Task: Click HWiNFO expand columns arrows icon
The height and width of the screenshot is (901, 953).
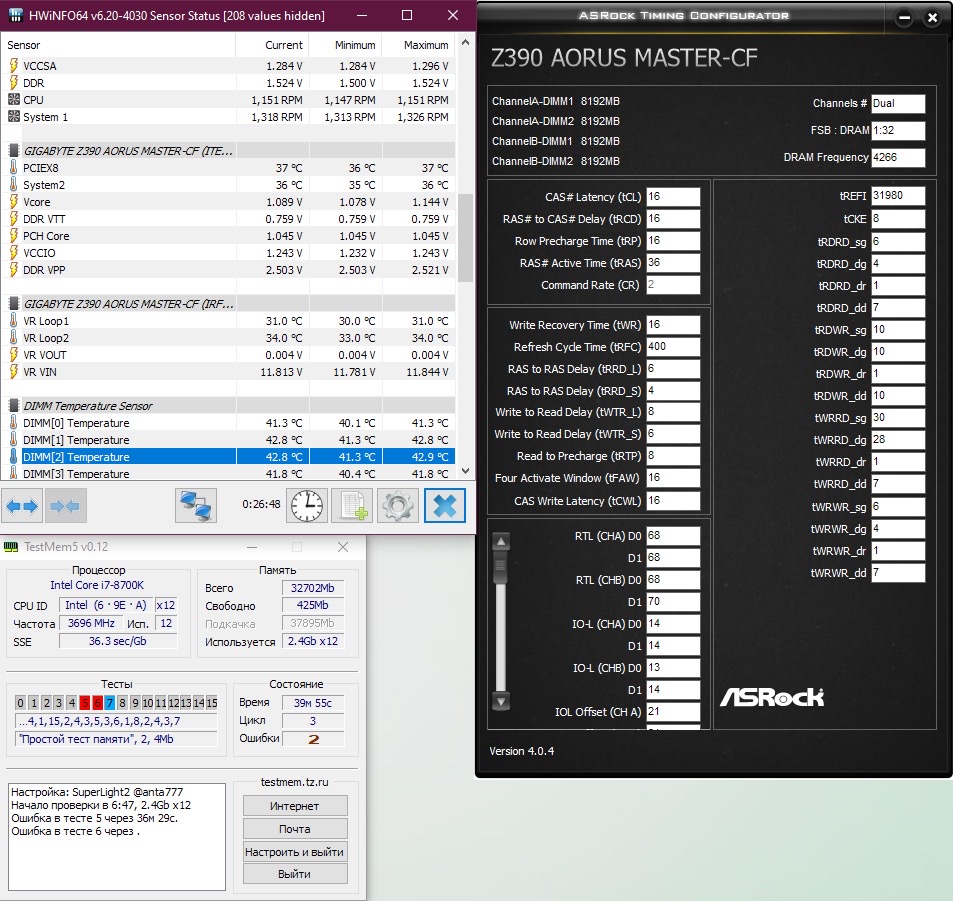Action: [22, 505]
